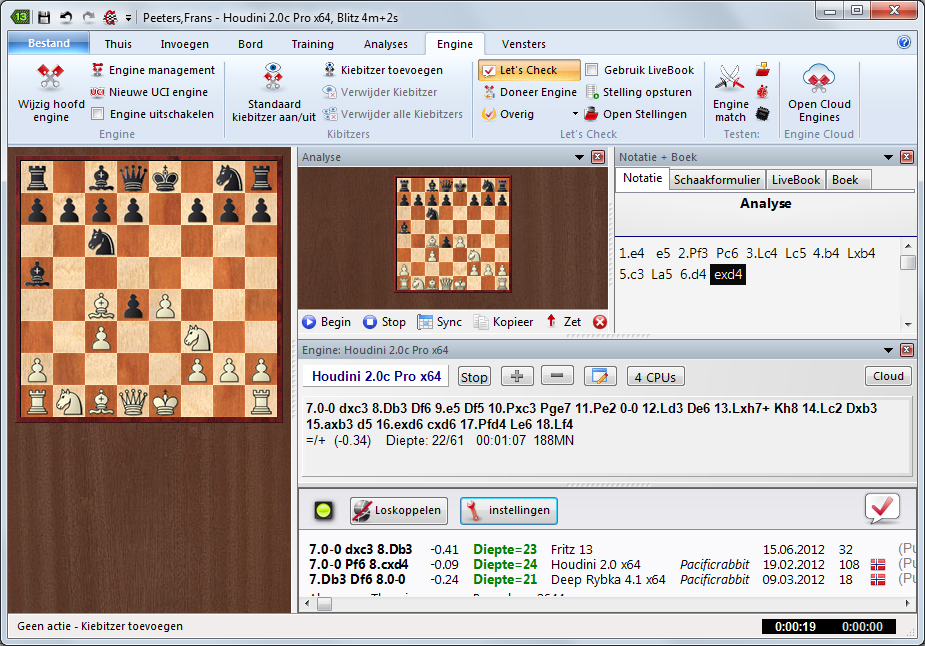Click the green status light in the Let's Check panel
This screenshot has height=646, width=925.
coord(323,510)
